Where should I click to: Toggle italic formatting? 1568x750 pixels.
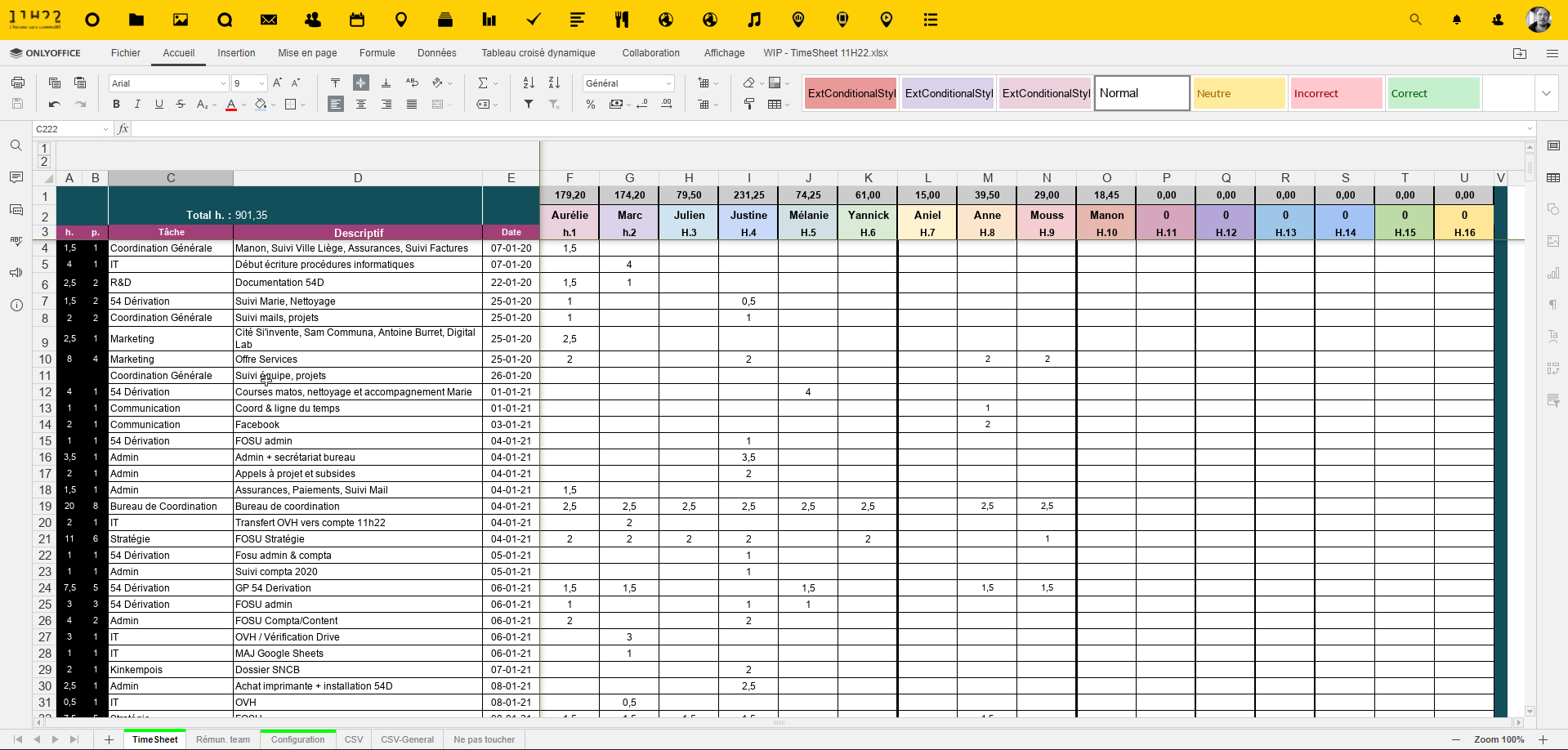click(137, 104)
